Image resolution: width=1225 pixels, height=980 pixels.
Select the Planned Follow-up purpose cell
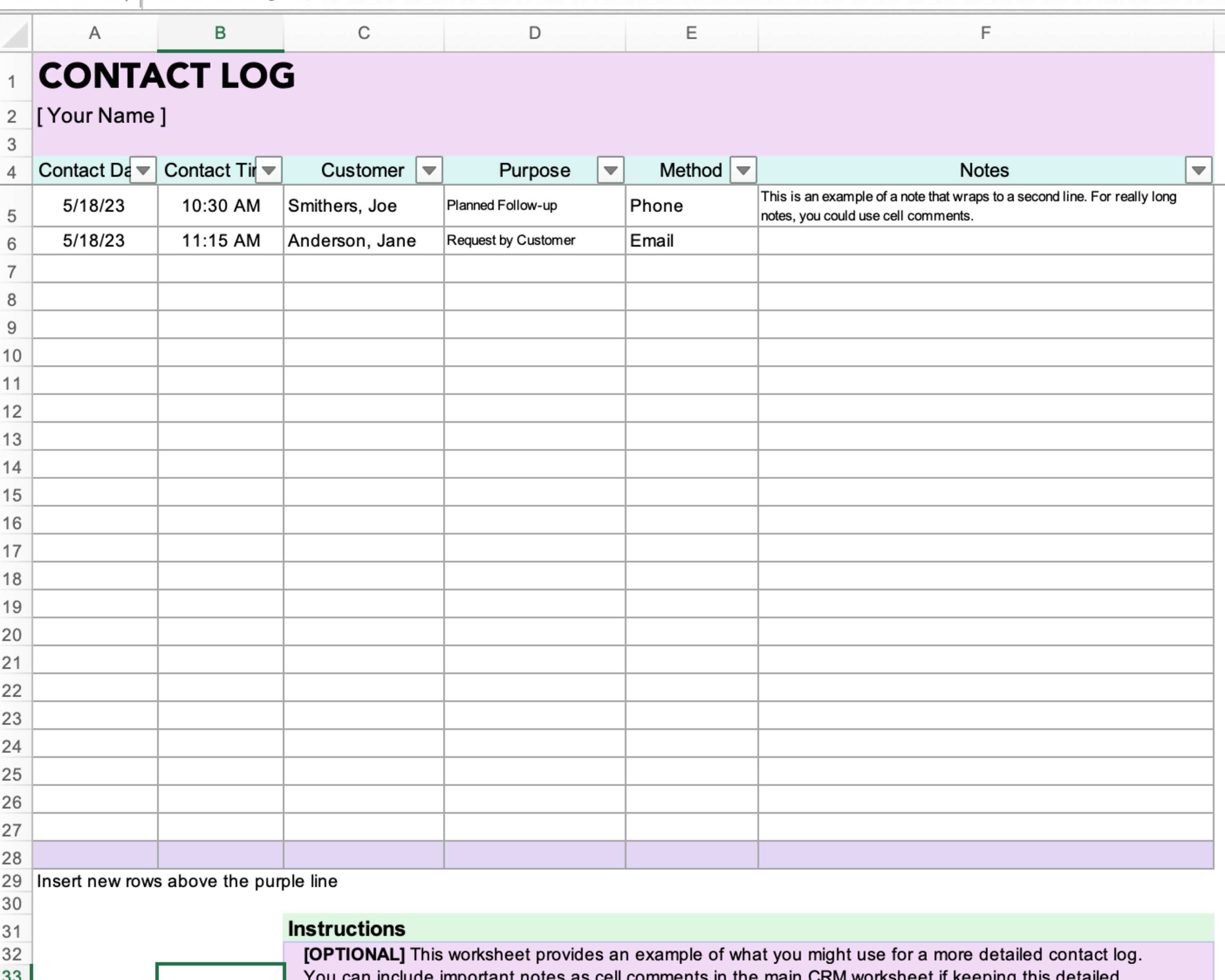(x=535, y=206)
